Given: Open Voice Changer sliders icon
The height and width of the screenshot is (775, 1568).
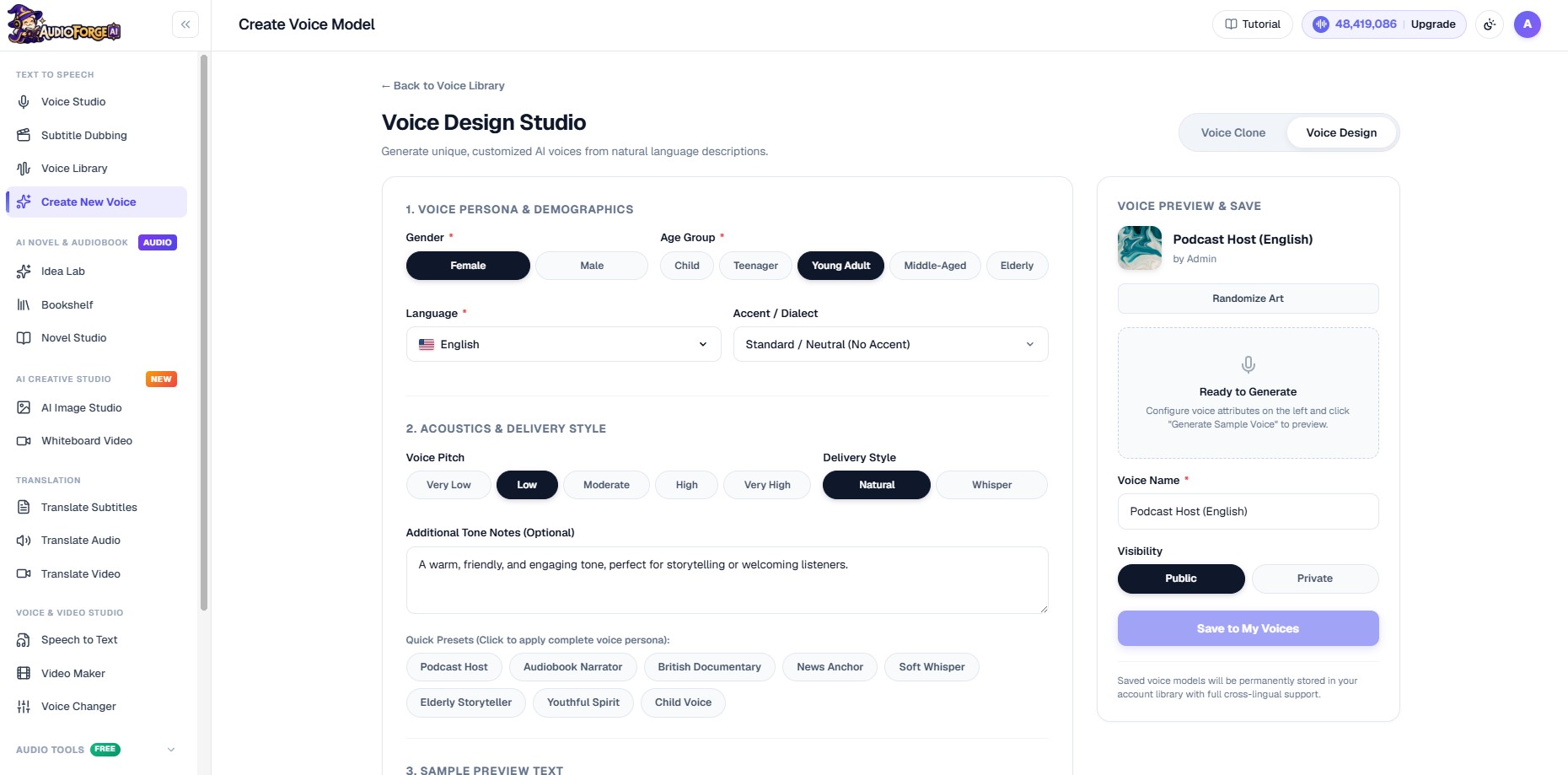Looking at the screenshot, I should 24,707.
